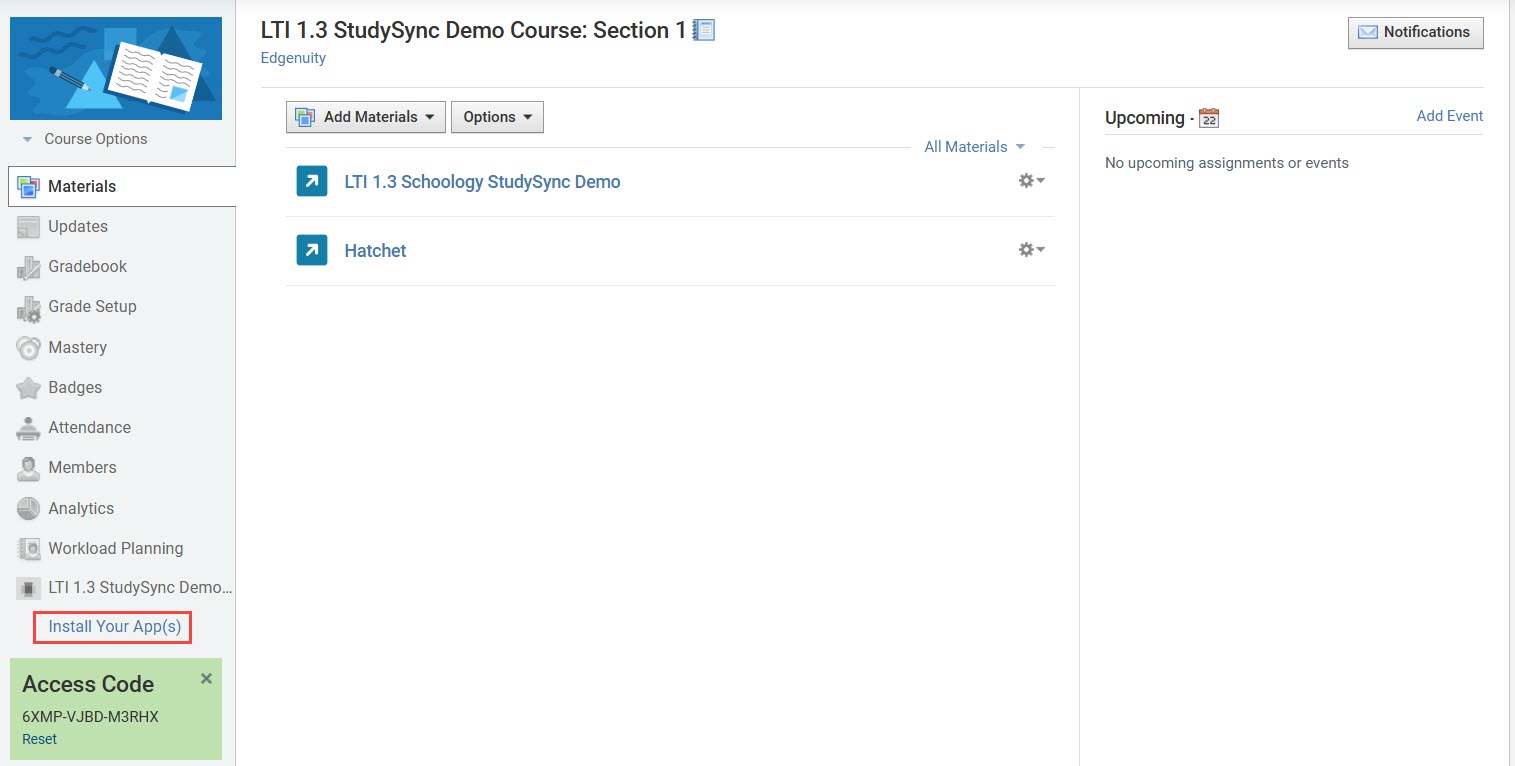Click the Upcoming calendar icon
This screenshot has height=766, width=1515.
coord(1209,118)
